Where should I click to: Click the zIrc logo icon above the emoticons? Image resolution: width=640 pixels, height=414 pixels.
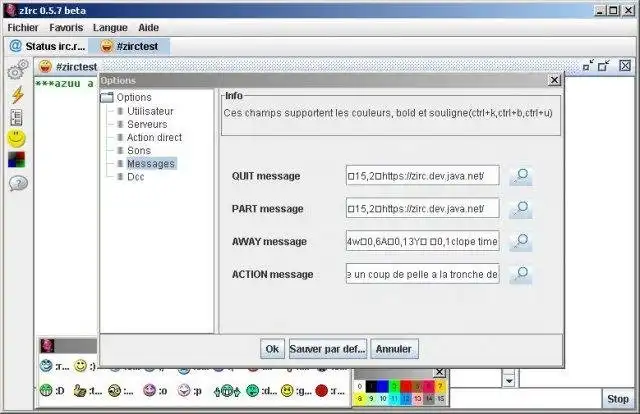click(x=47, y=346)
